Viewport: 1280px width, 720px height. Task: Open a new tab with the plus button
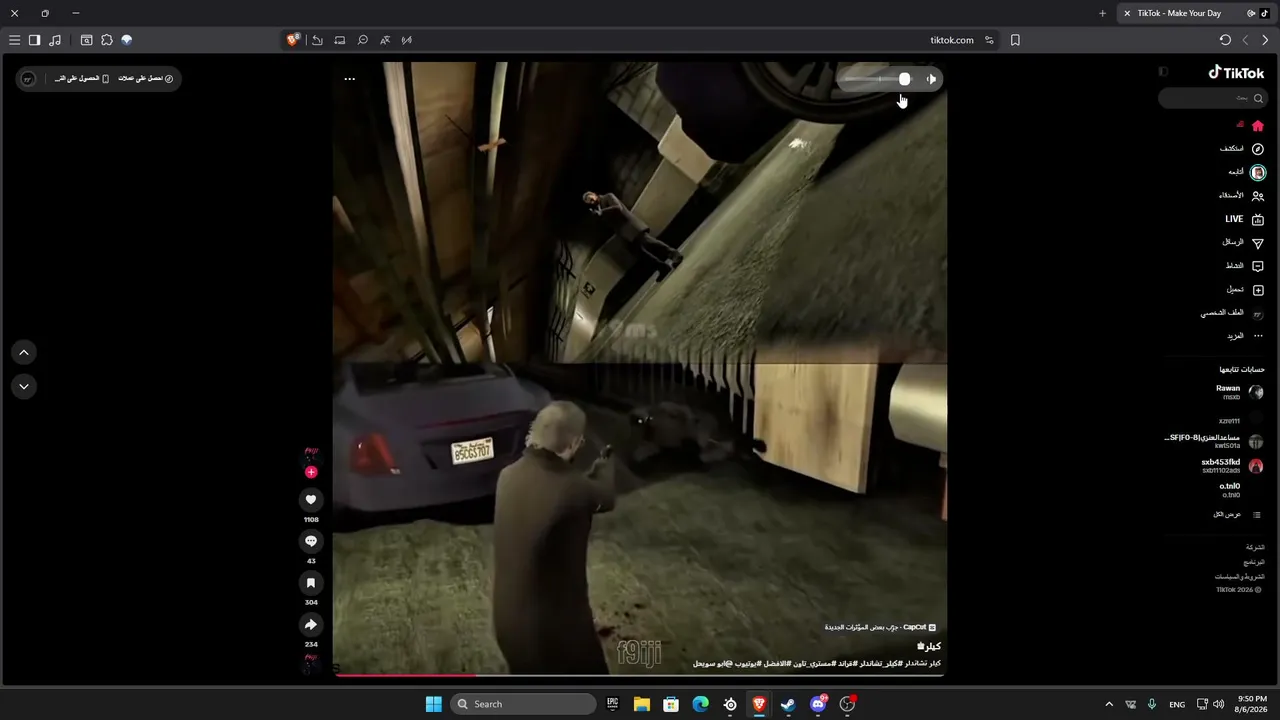click(1102, 13)
